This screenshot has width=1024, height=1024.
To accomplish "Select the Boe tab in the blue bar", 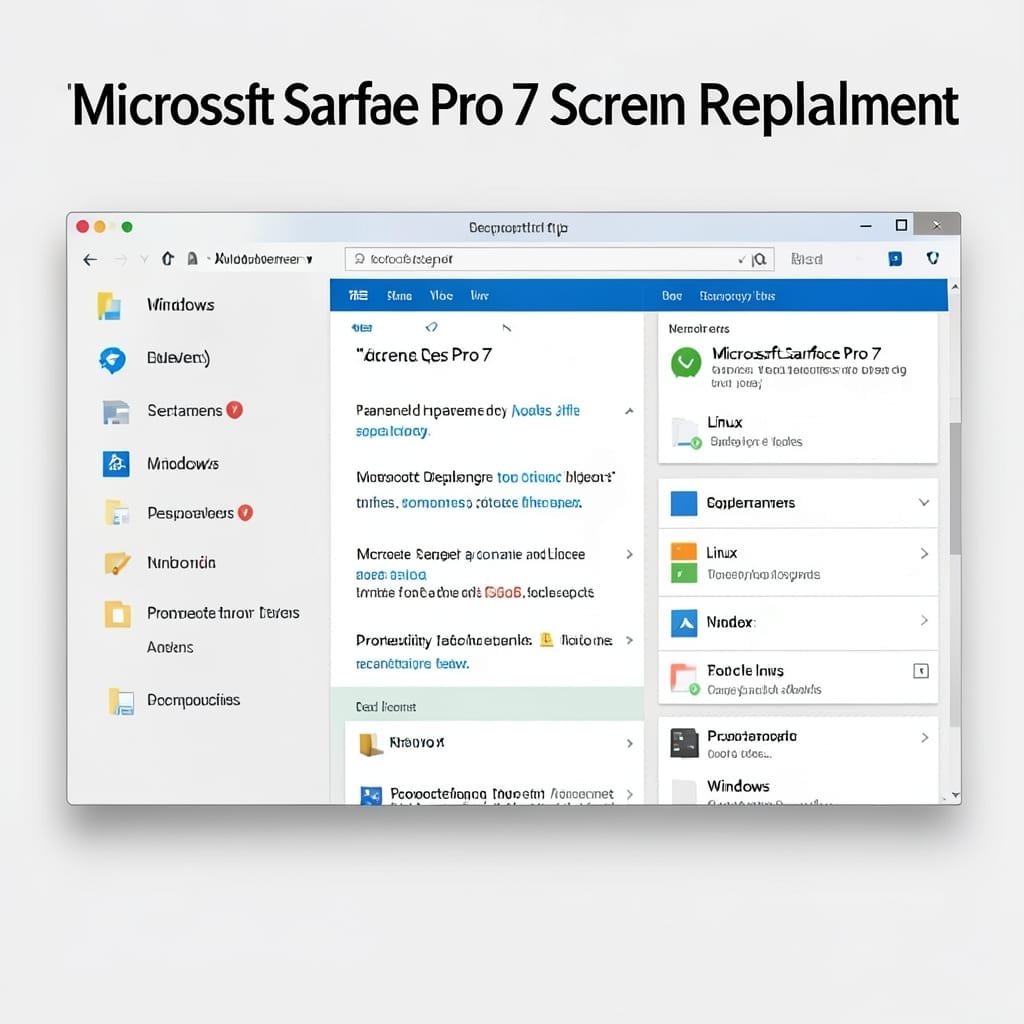I will pos(671,296).
